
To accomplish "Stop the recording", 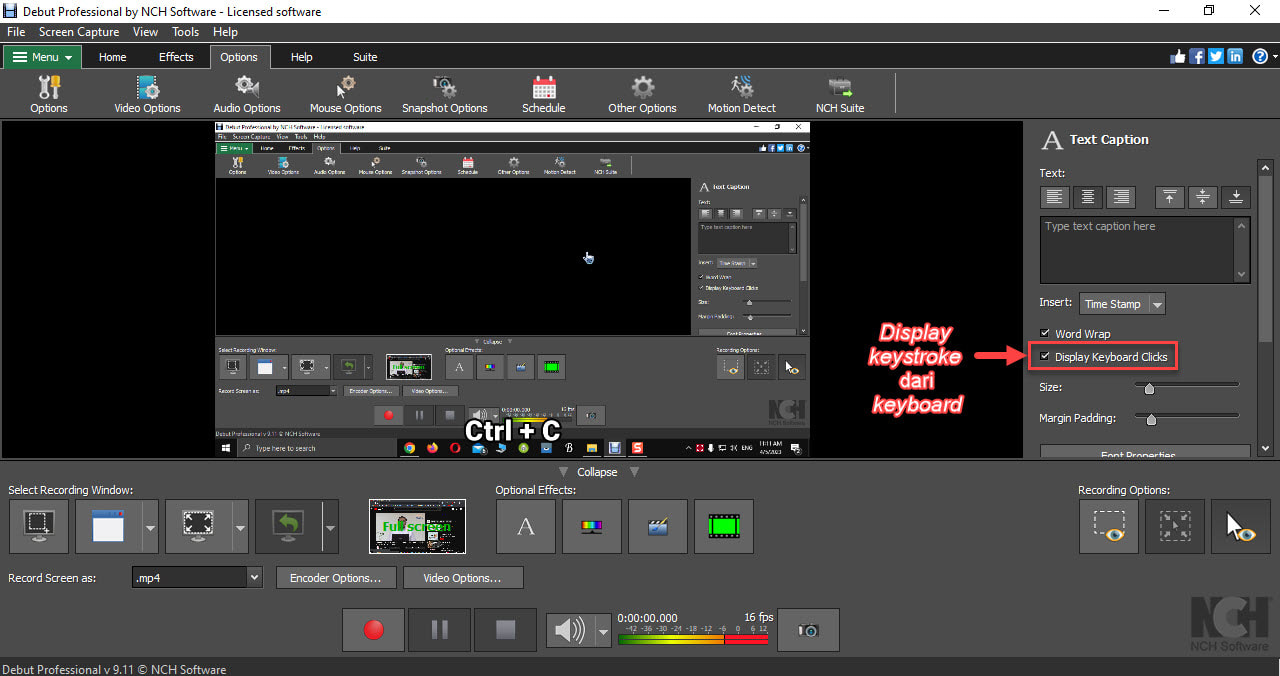I will tap(505, 630).
